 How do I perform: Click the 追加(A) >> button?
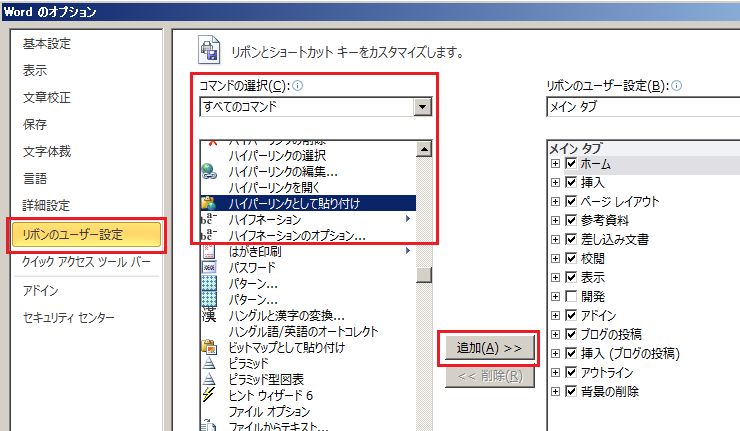tap(489, 348)
